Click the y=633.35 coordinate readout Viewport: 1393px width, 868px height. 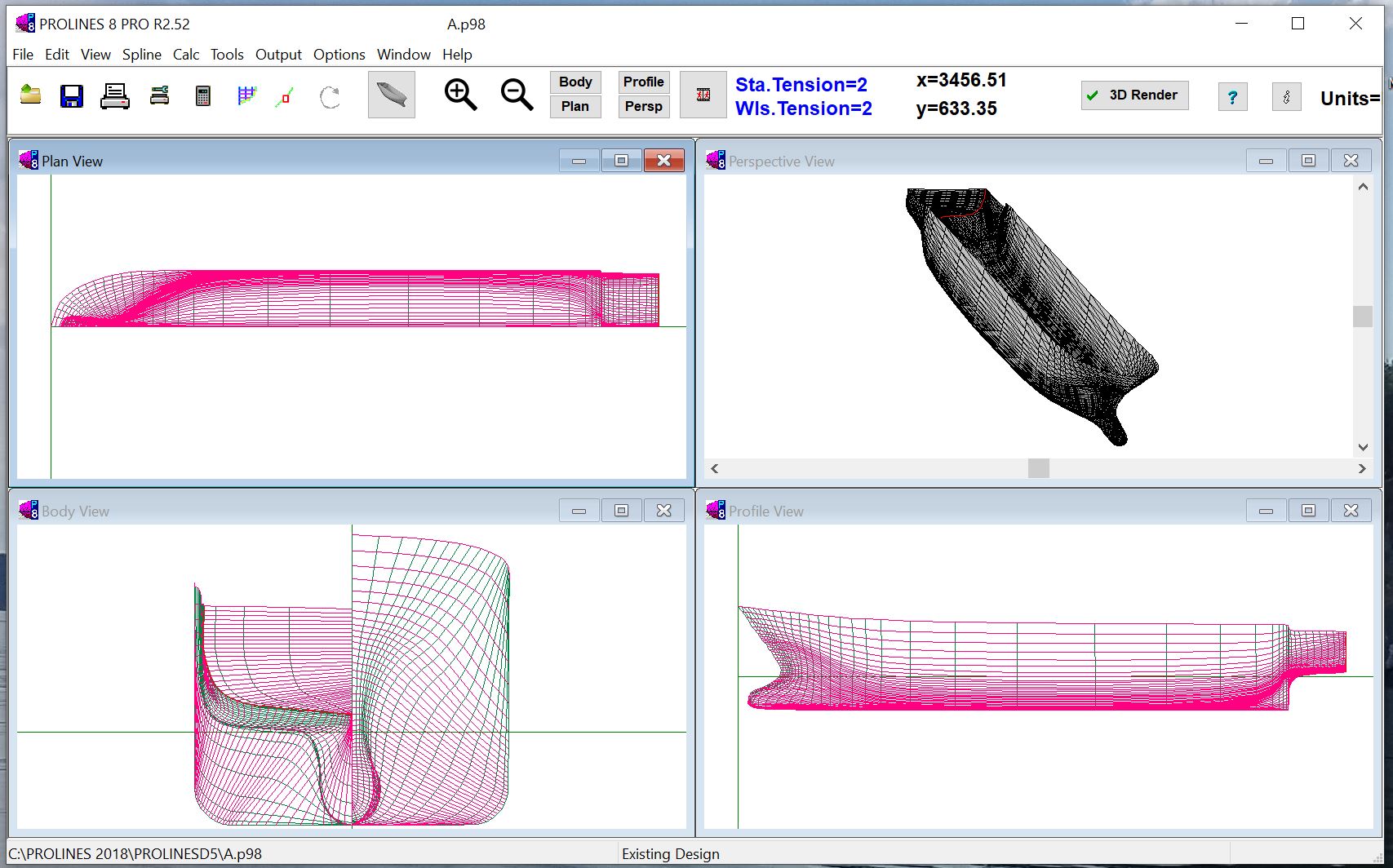956,108
